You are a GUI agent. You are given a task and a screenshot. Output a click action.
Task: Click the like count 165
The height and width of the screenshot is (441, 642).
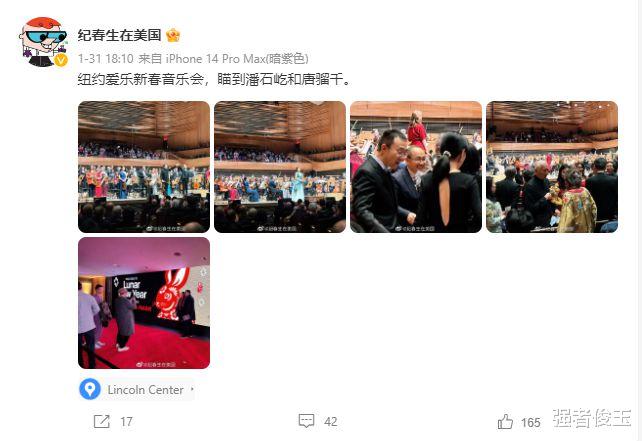531,423
